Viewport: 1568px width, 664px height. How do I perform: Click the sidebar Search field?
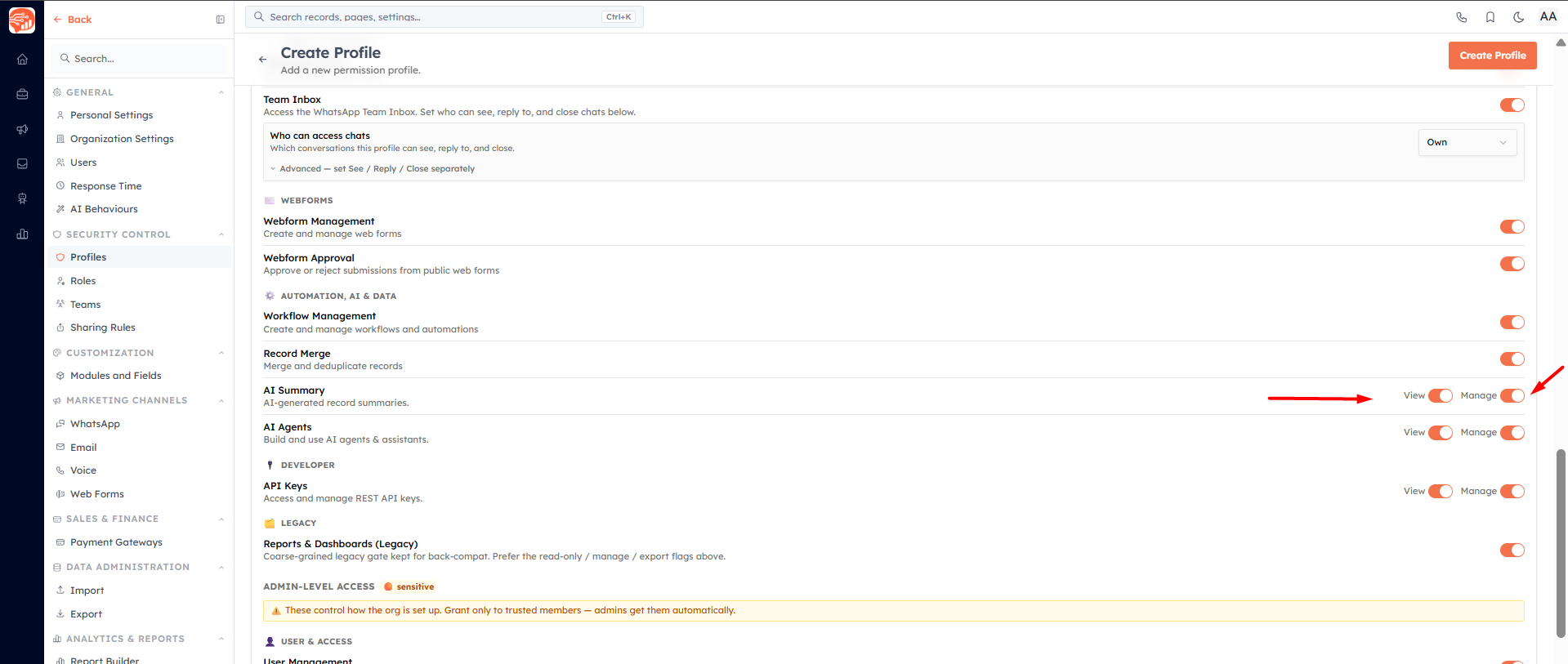pos(139,59)
